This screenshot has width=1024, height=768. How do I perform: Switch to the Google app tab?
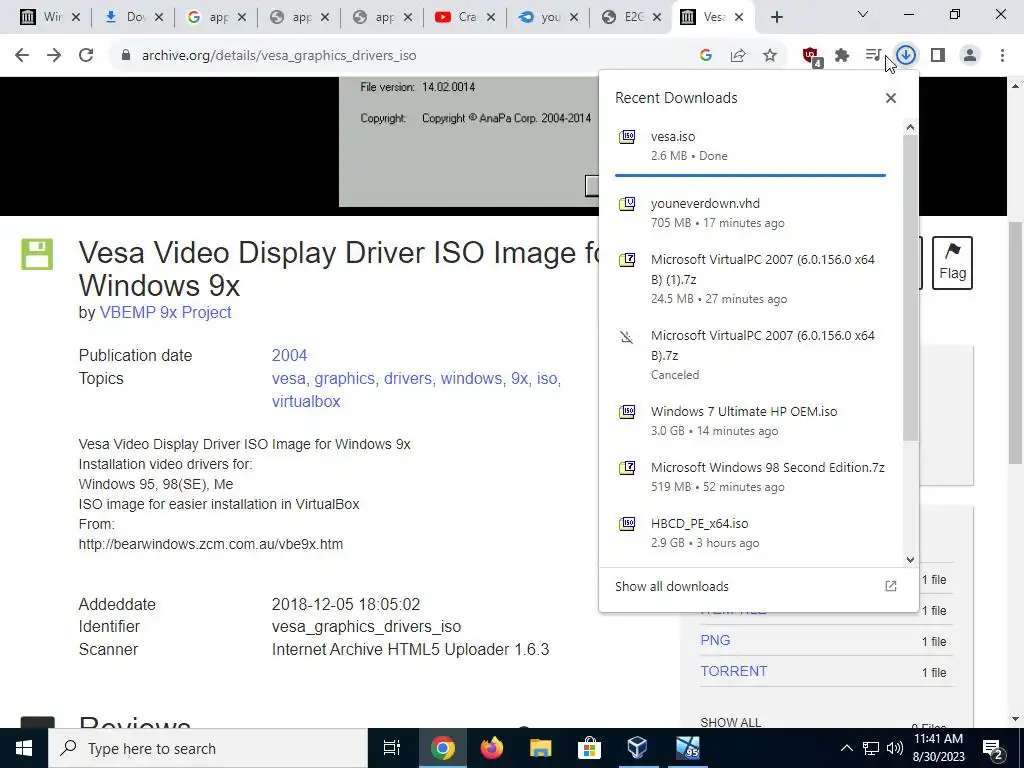(x=216, y=17)
